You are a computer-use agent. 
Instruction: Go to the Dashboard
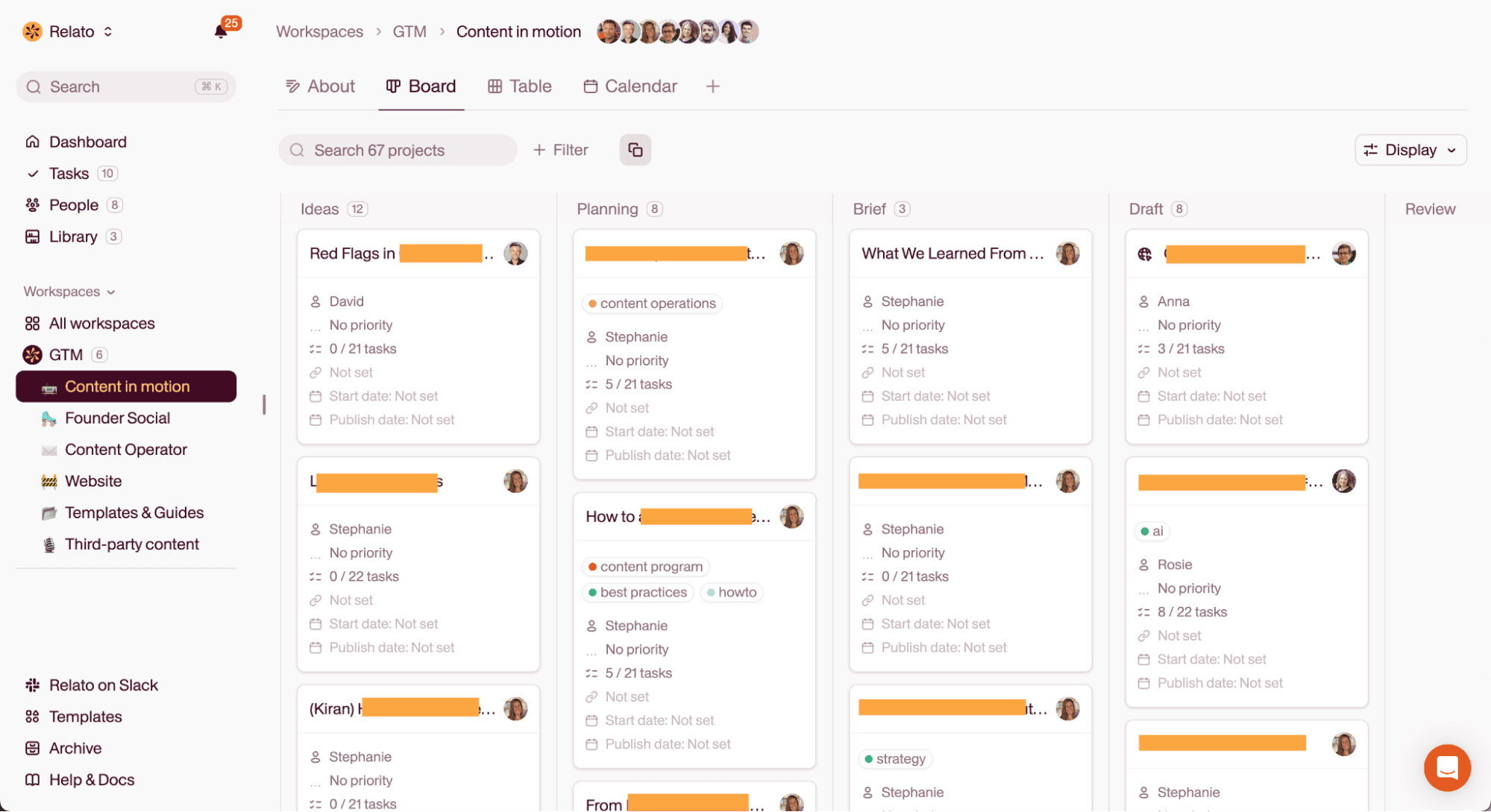pyautogui.click(x=87, y=142)
